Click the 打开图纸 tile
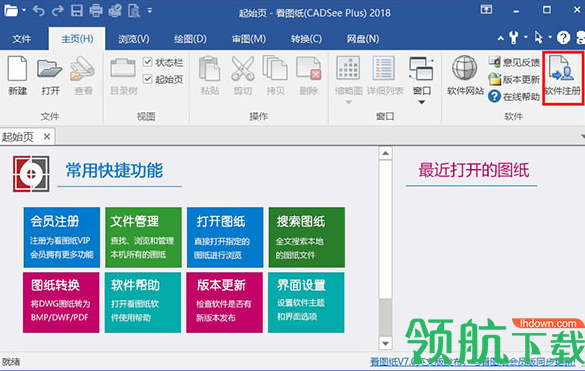Viewport: 585px width, 371px height. pos(225,237)
